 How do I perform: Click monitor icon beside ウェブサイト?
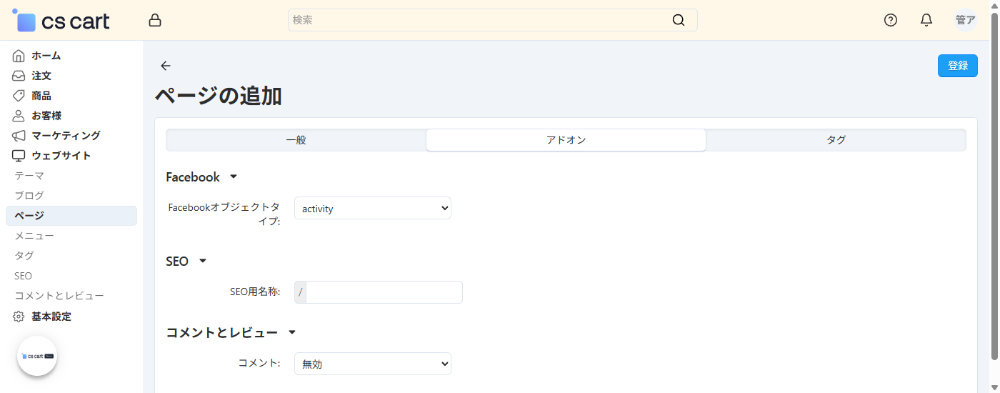click(18, 156)
